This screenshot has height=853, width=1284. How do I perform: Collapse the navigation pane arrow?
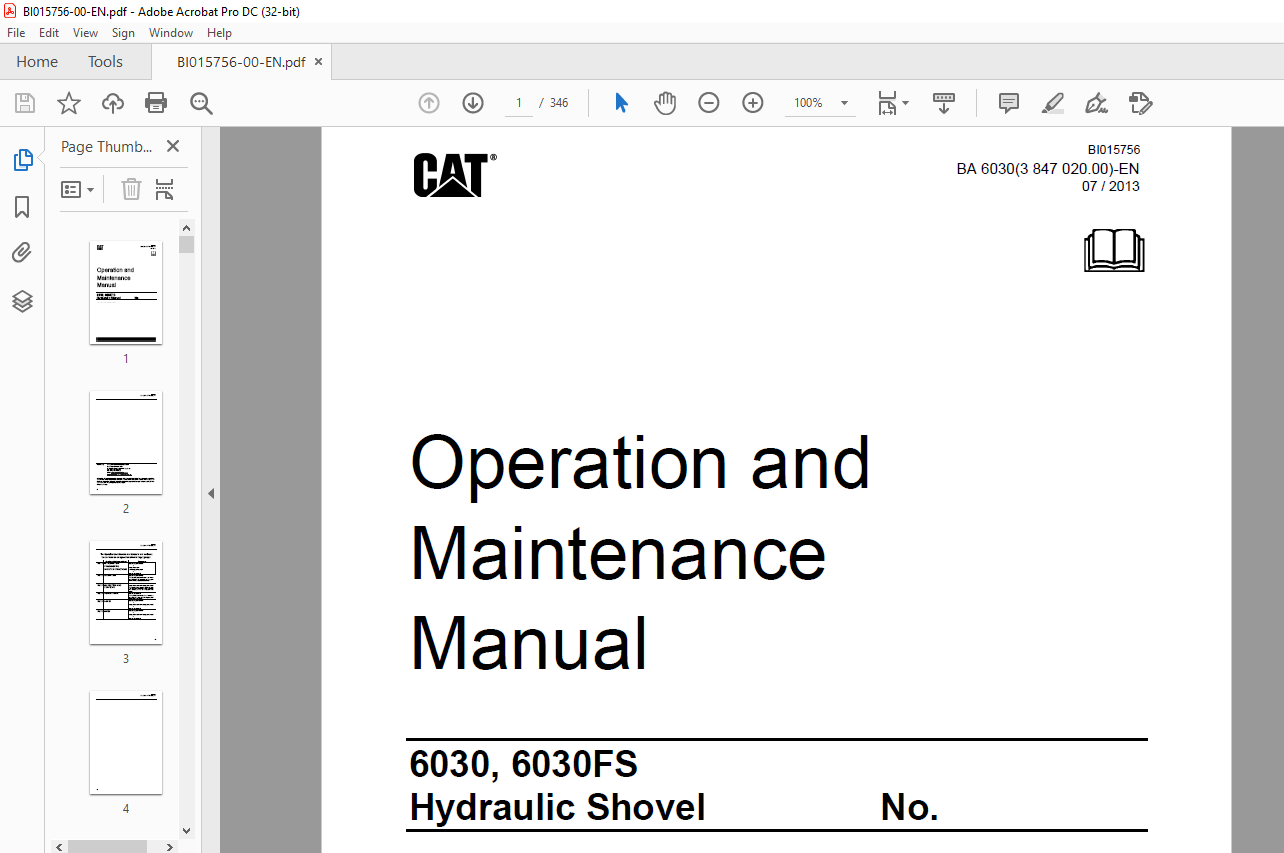click(x=211, y=493)
